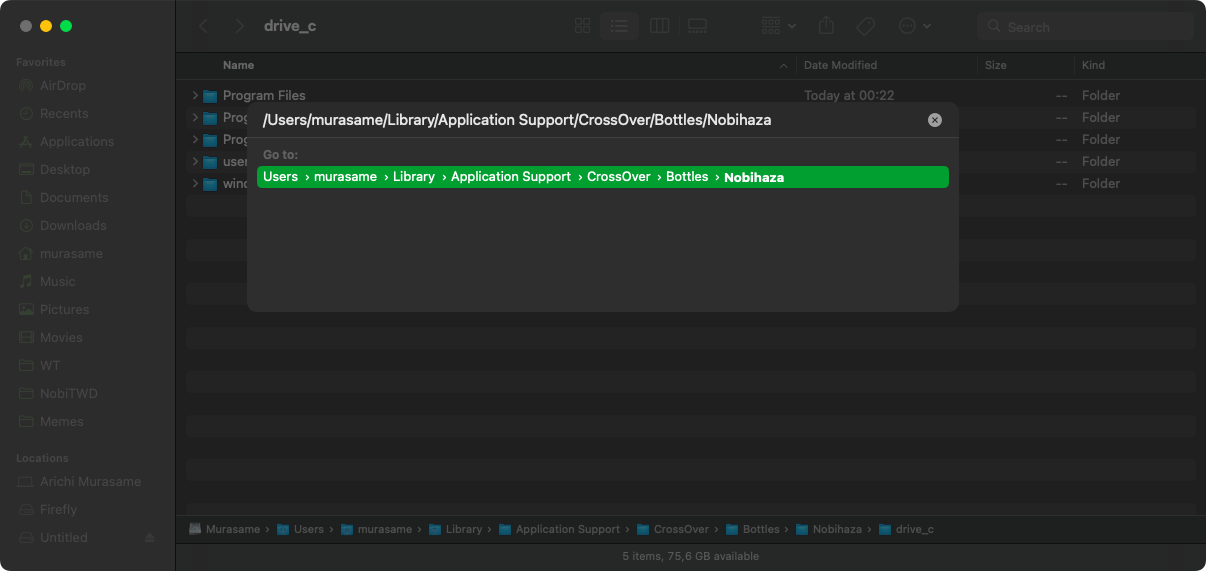
Task: Switch to column view
Action: [659, 26]
